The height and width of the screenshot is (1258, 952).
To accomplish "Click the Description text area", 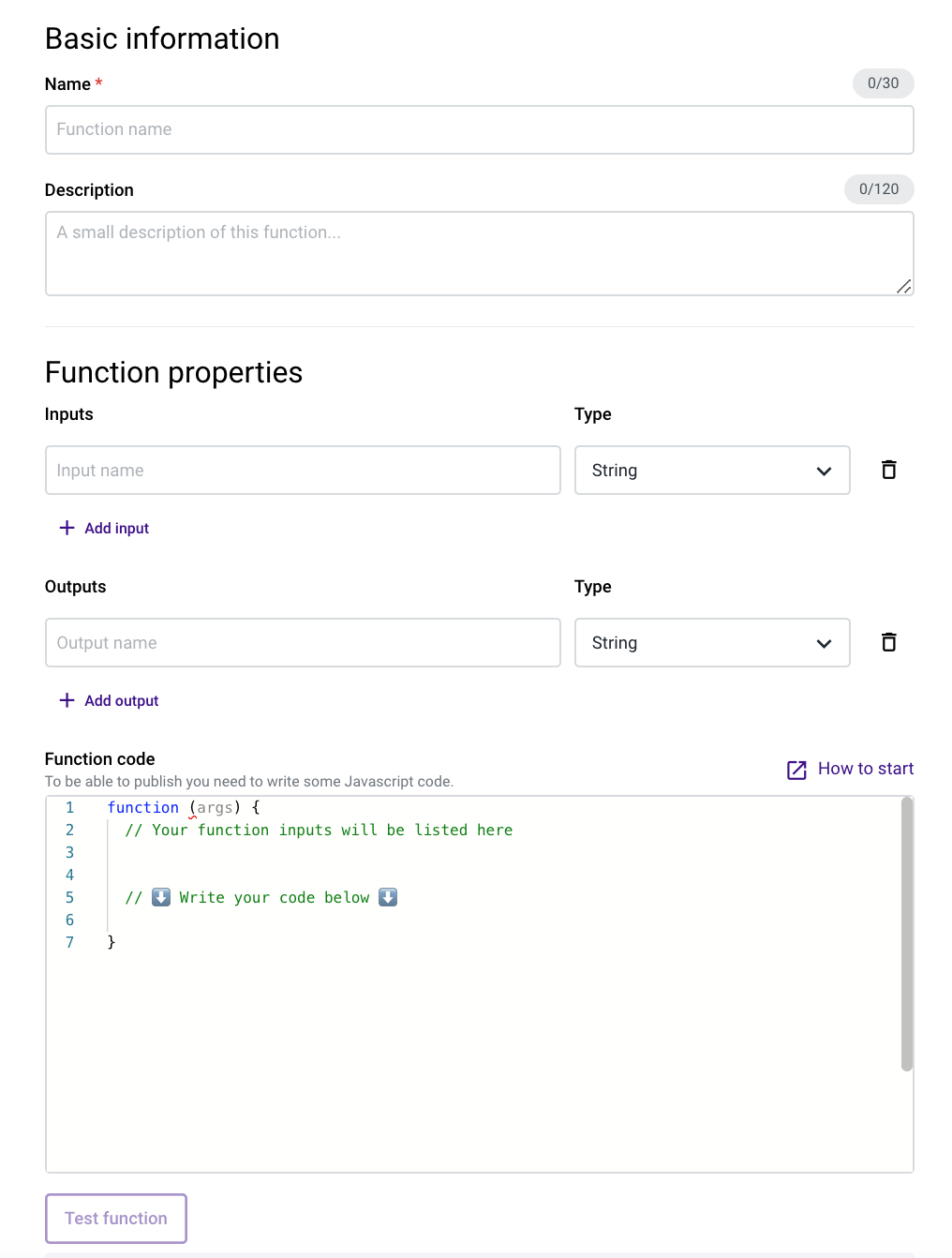I will pos(479,253).
